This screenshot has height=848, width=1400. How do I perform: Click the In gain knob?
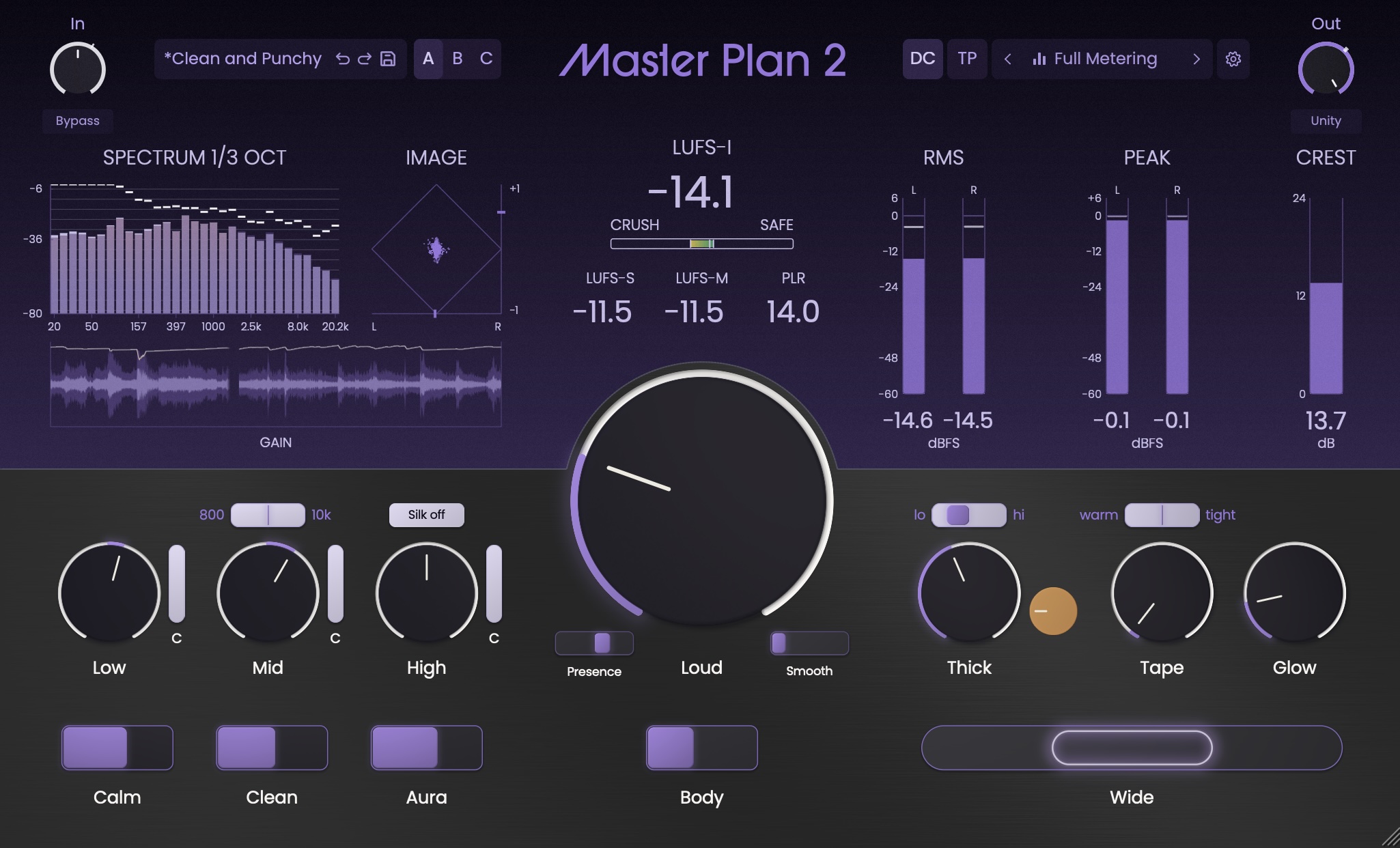click(x=77, y=69)
